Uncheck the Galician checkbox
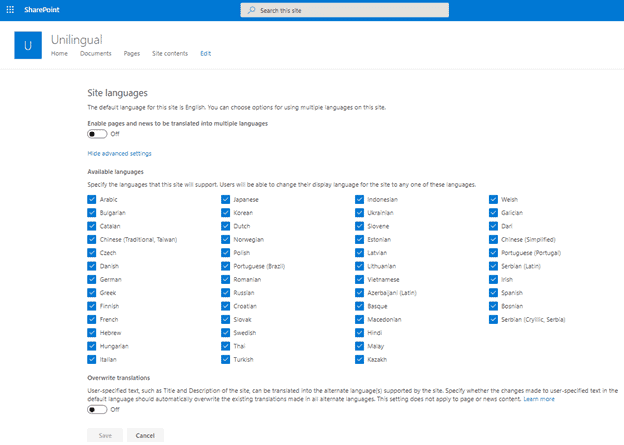Screen dimensions: 624x445 click(493, 213)
